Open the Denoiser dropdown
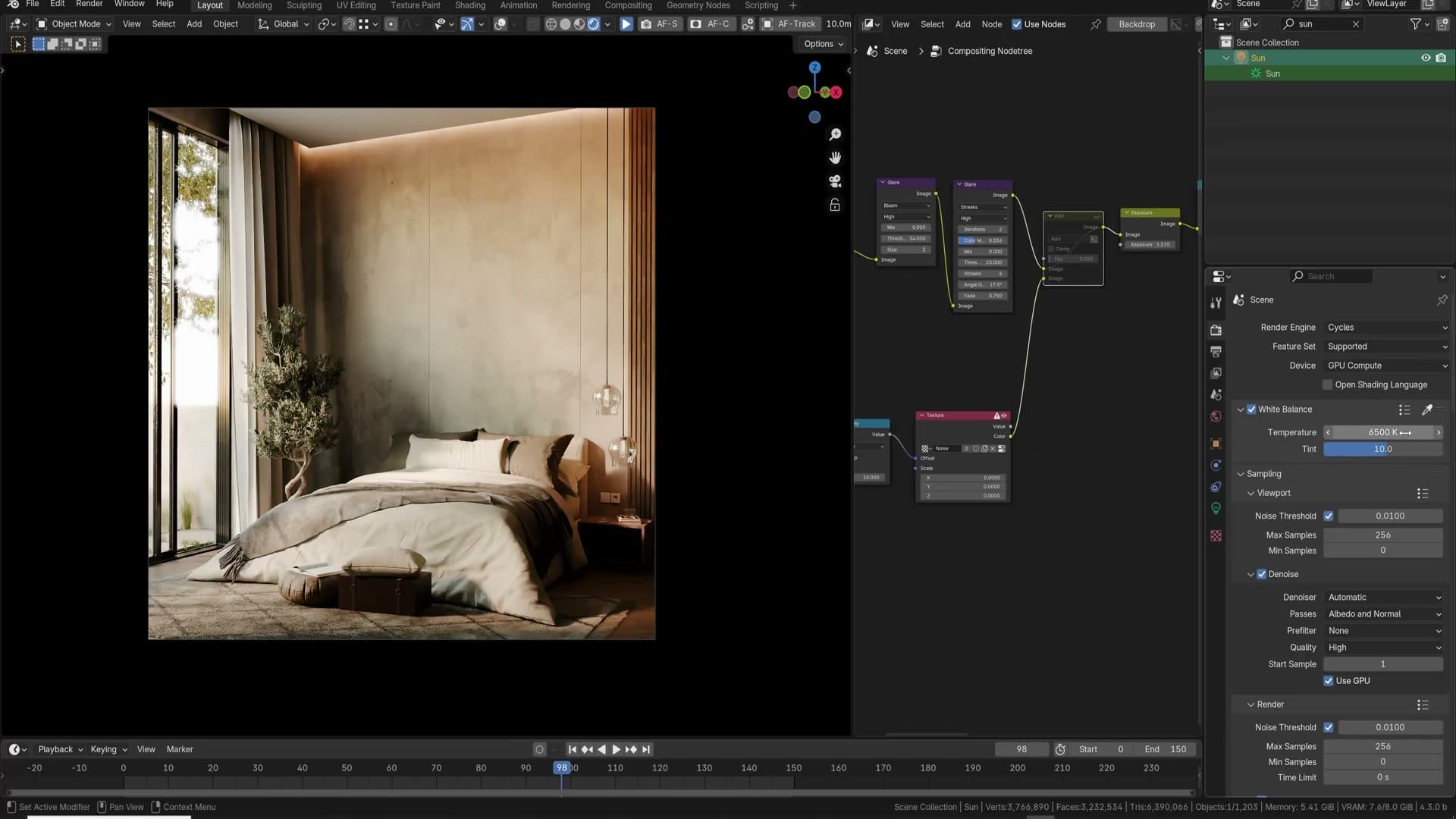 (x=1384, y=598)
